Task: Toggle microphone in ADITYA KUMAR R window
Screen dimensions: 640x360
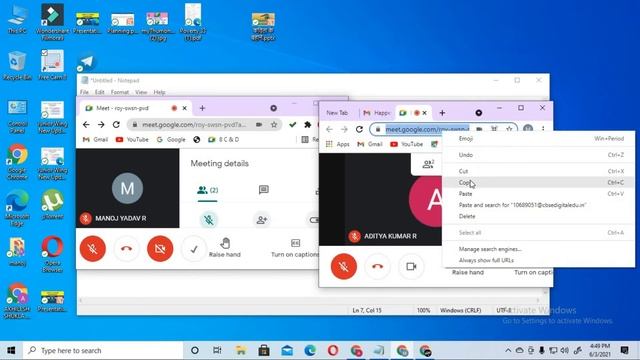Action: click(x=344, y=267)
